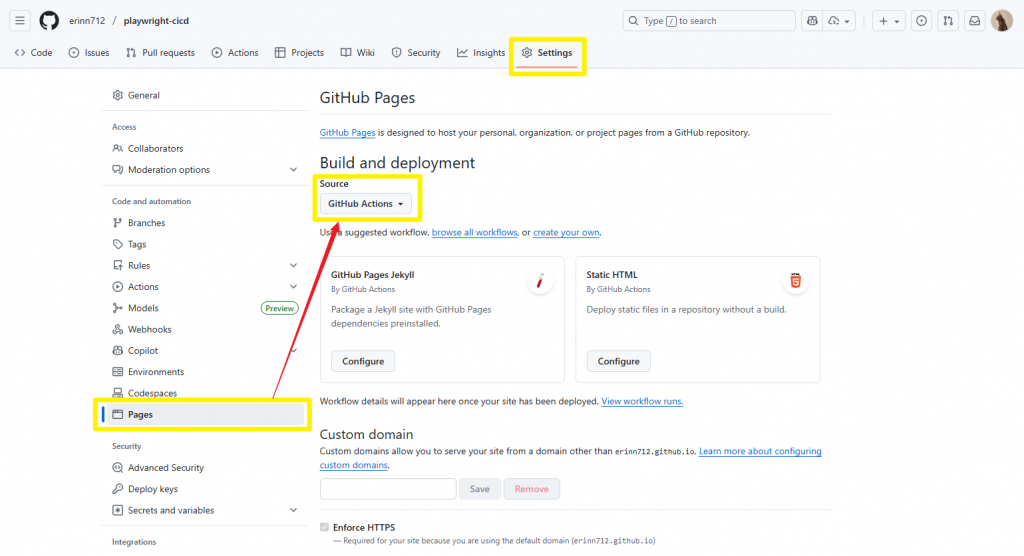
Task: Open the Actions repository tab
Action: point(235,53)
